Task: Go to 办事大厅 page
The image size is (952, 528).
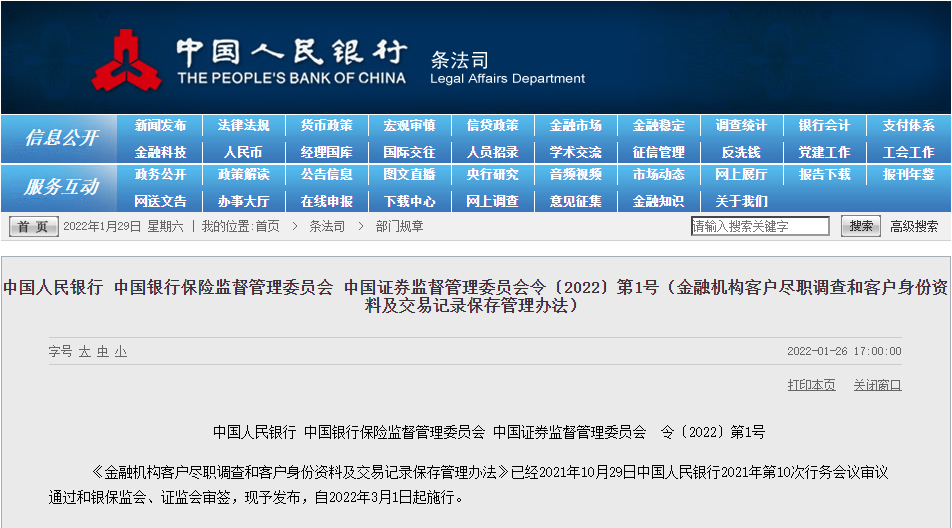Action: [x=243, y=201]
